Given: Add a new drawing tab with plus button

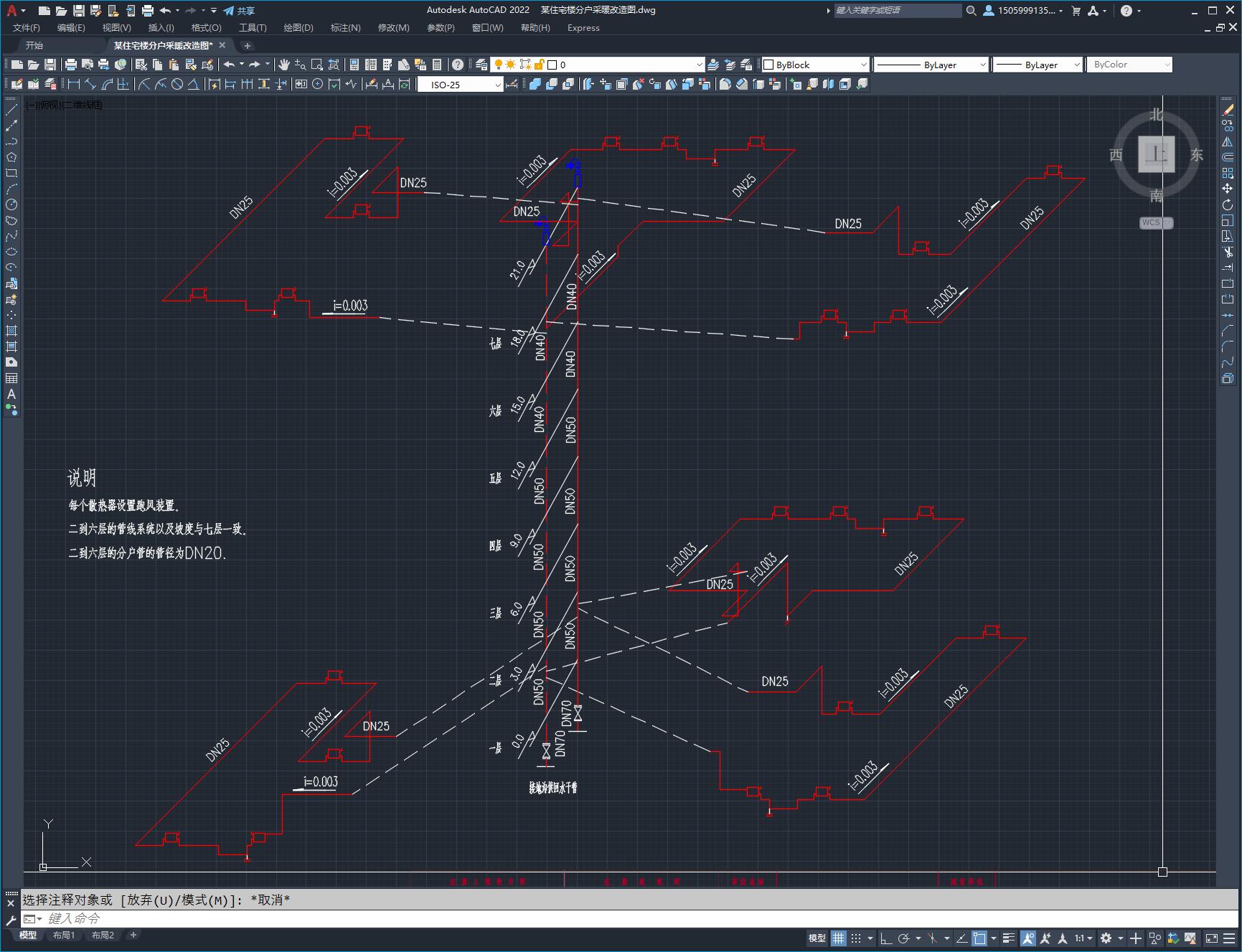Looking at the screenshot, I should 248,45.
